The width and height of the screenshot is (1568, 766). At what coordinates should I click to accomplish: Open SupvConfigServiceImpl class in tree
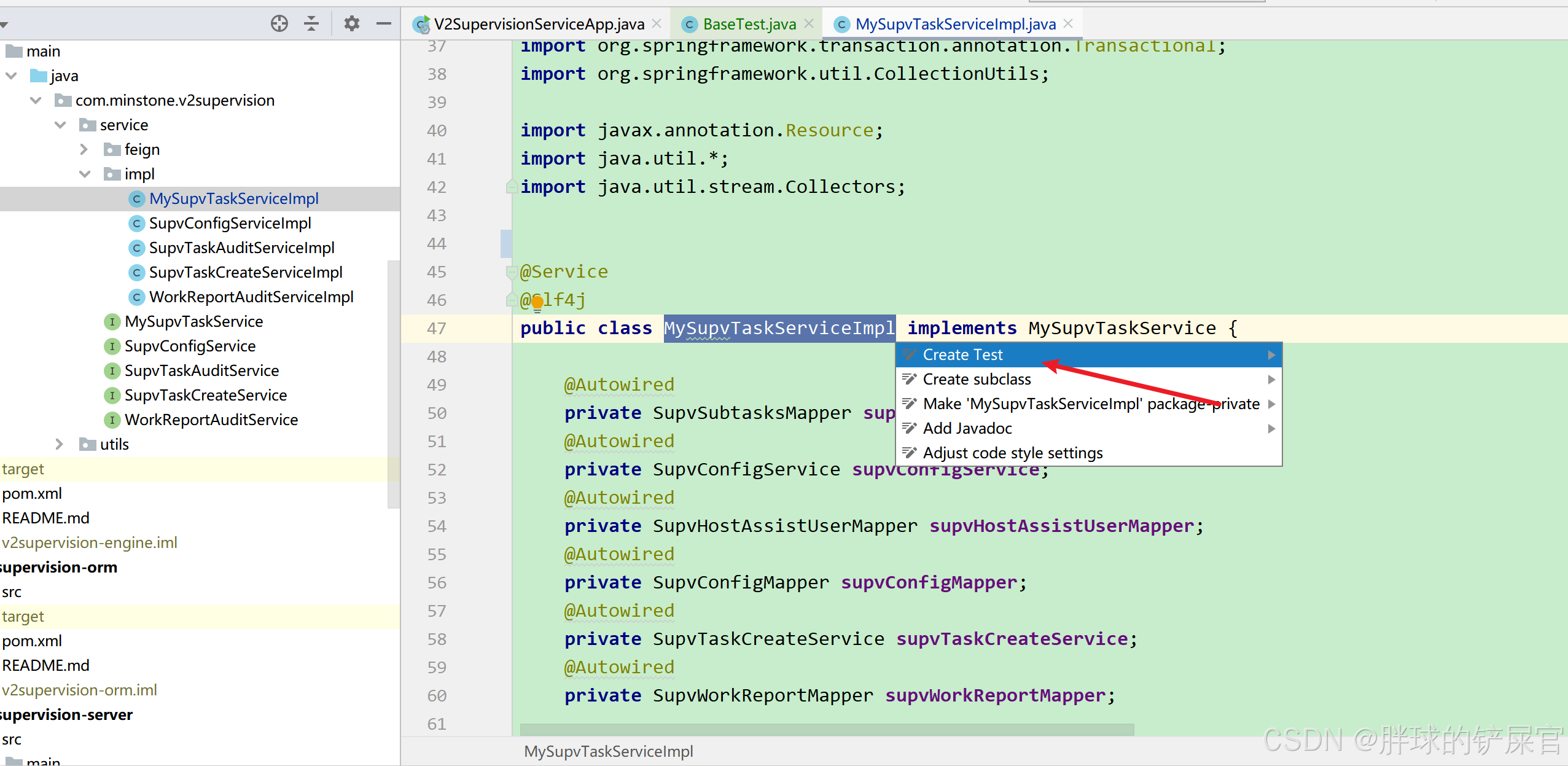click(x=230, y=223)
